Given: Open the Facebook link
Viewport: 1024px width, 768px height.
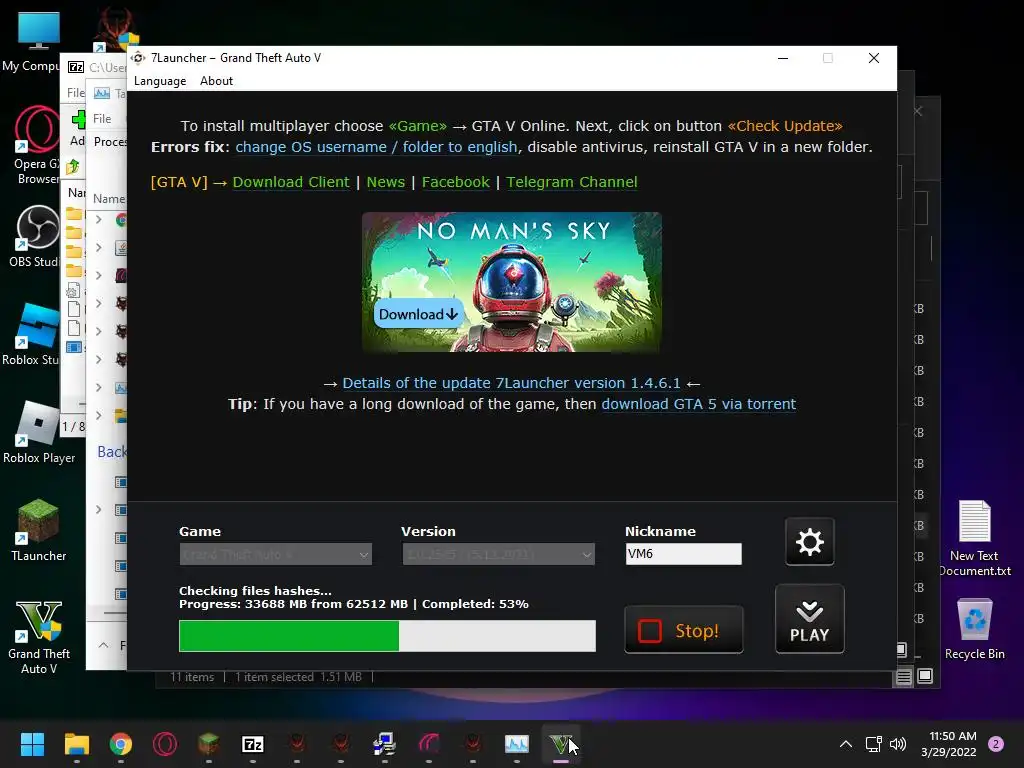Looking at the screenshot, I should (455, 182).
